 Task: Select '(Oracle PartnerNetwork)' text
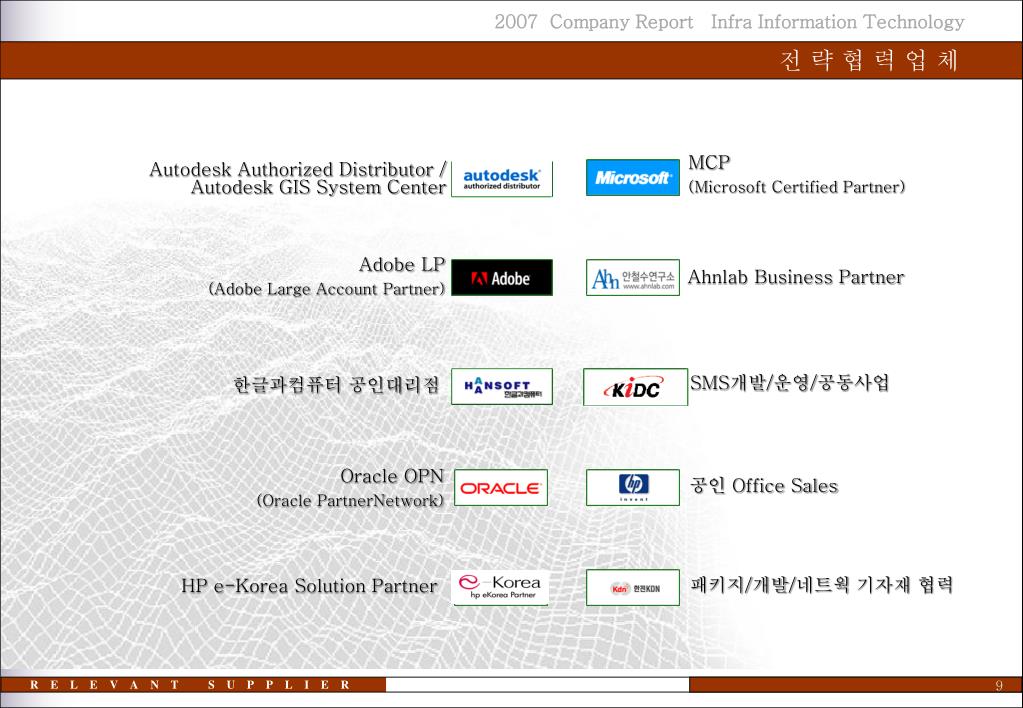(350, 501)
